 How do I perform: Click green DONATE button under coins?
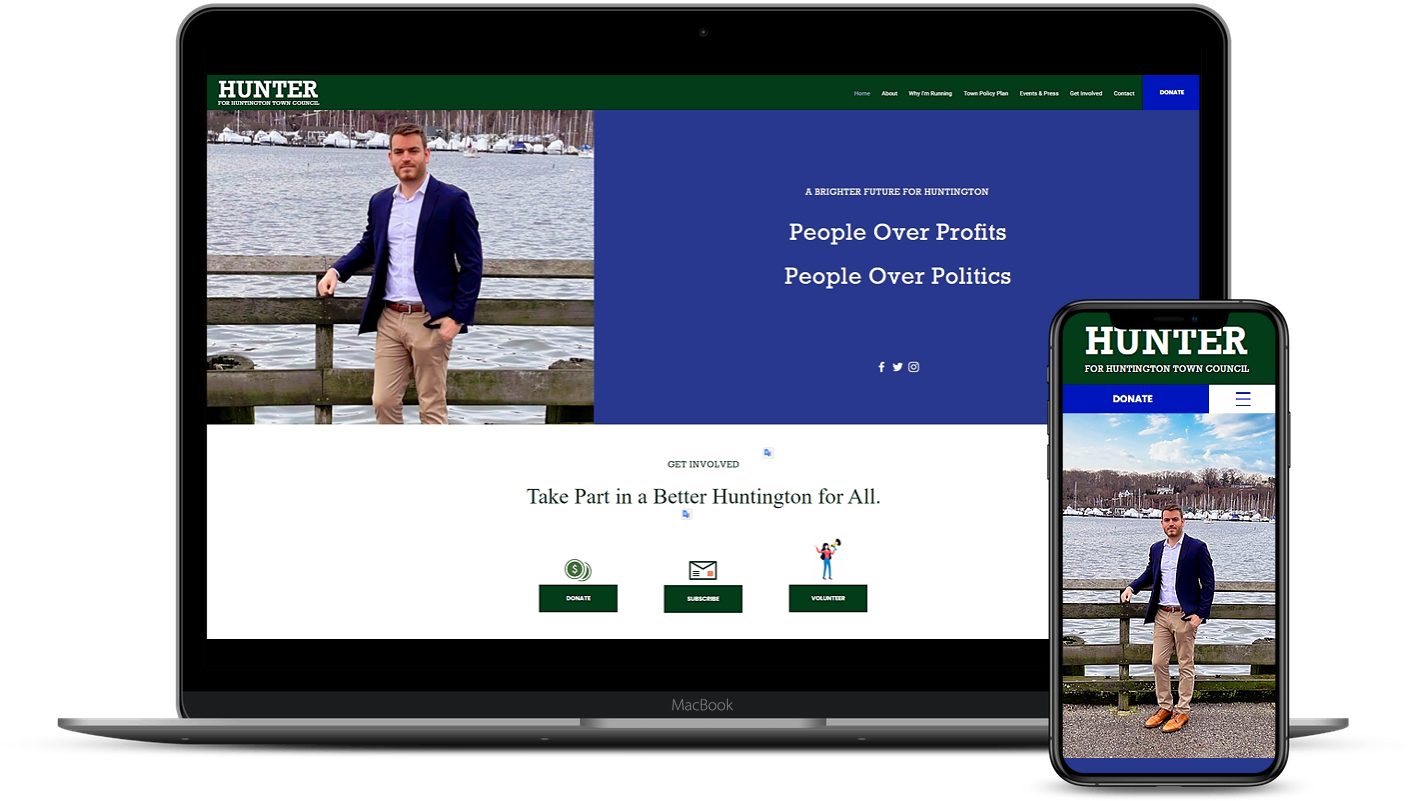(578, 598)
